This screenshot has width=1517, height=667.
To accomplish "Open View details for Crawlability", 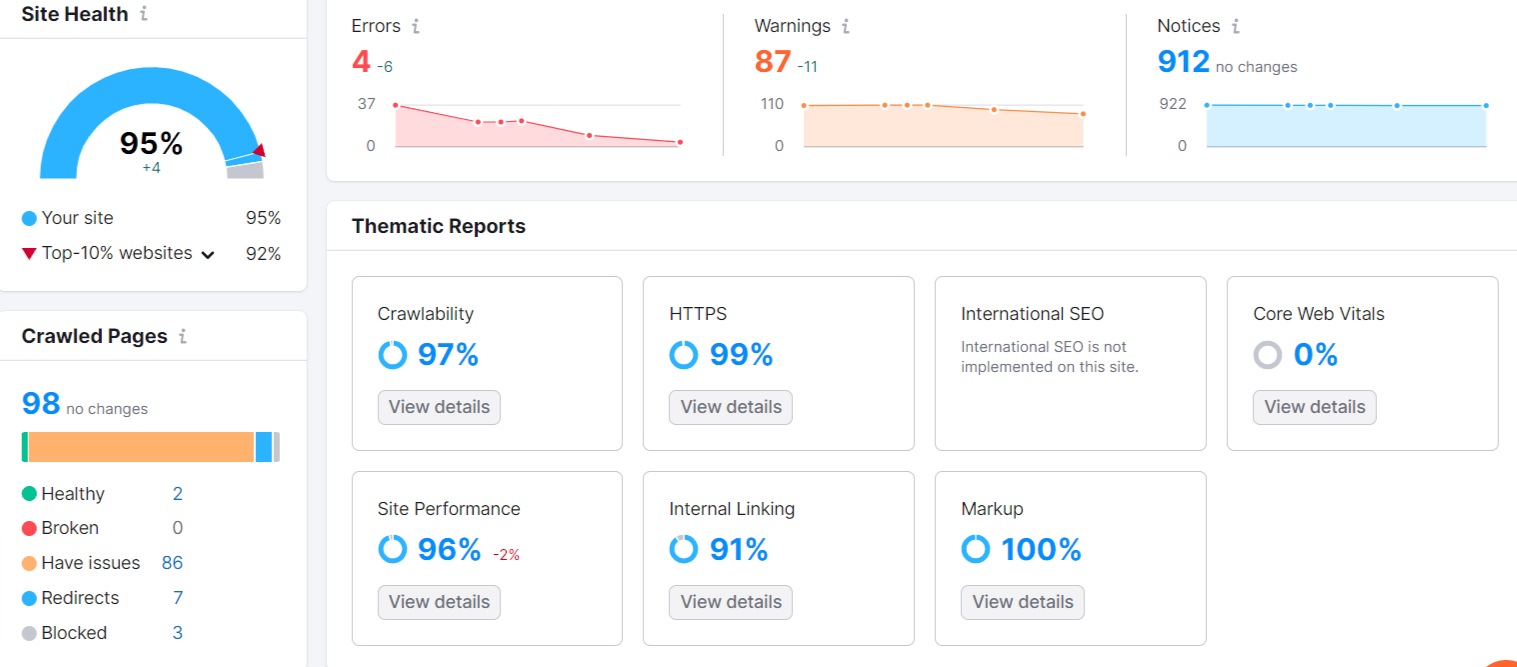I will 439,407.
